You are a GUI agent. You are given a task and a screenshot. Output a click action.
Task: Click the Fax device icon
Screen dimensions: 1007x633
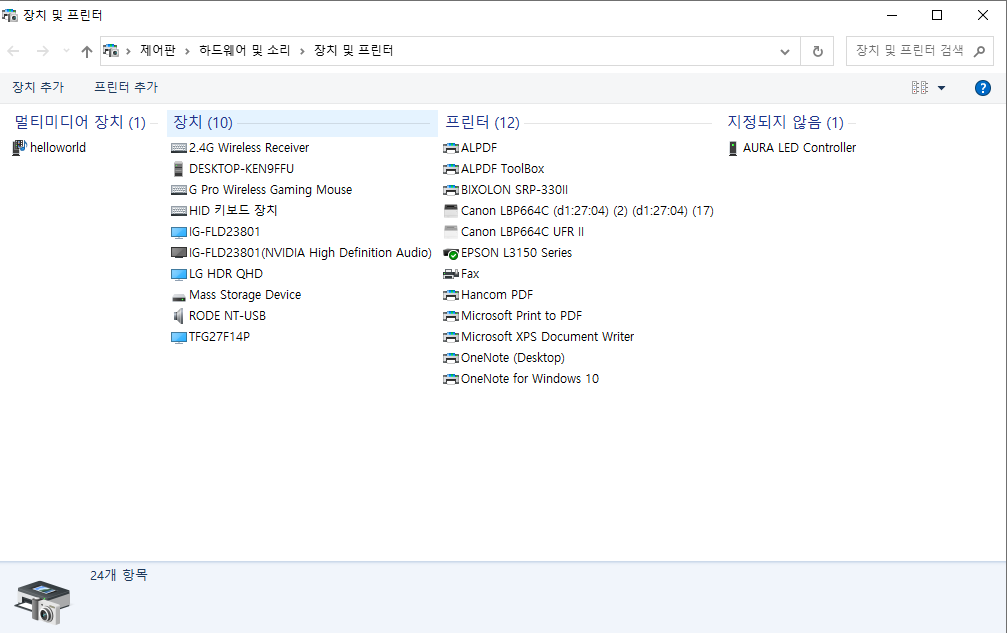(451, 274)
